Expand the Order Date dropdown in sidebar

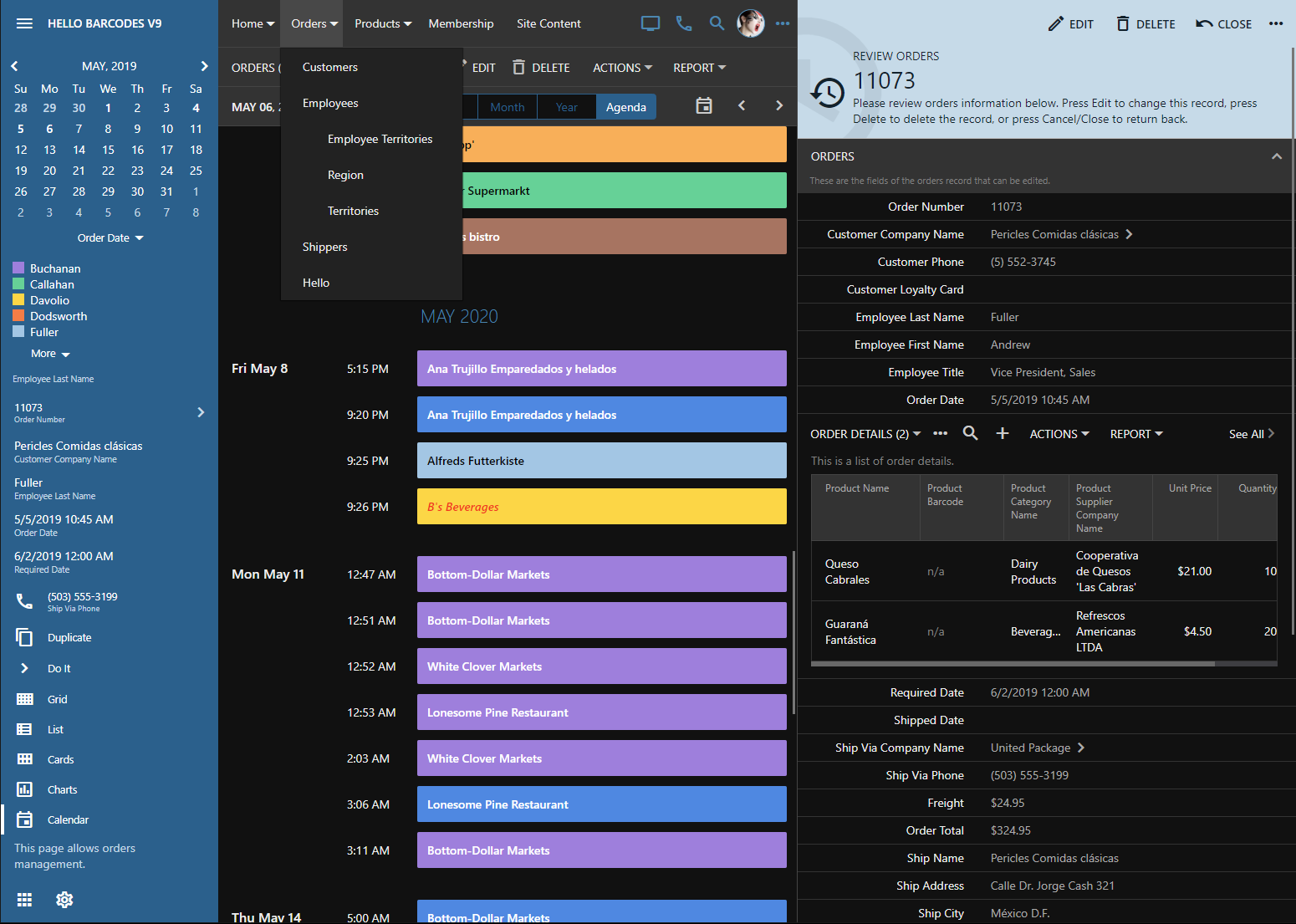pos(110,238)
